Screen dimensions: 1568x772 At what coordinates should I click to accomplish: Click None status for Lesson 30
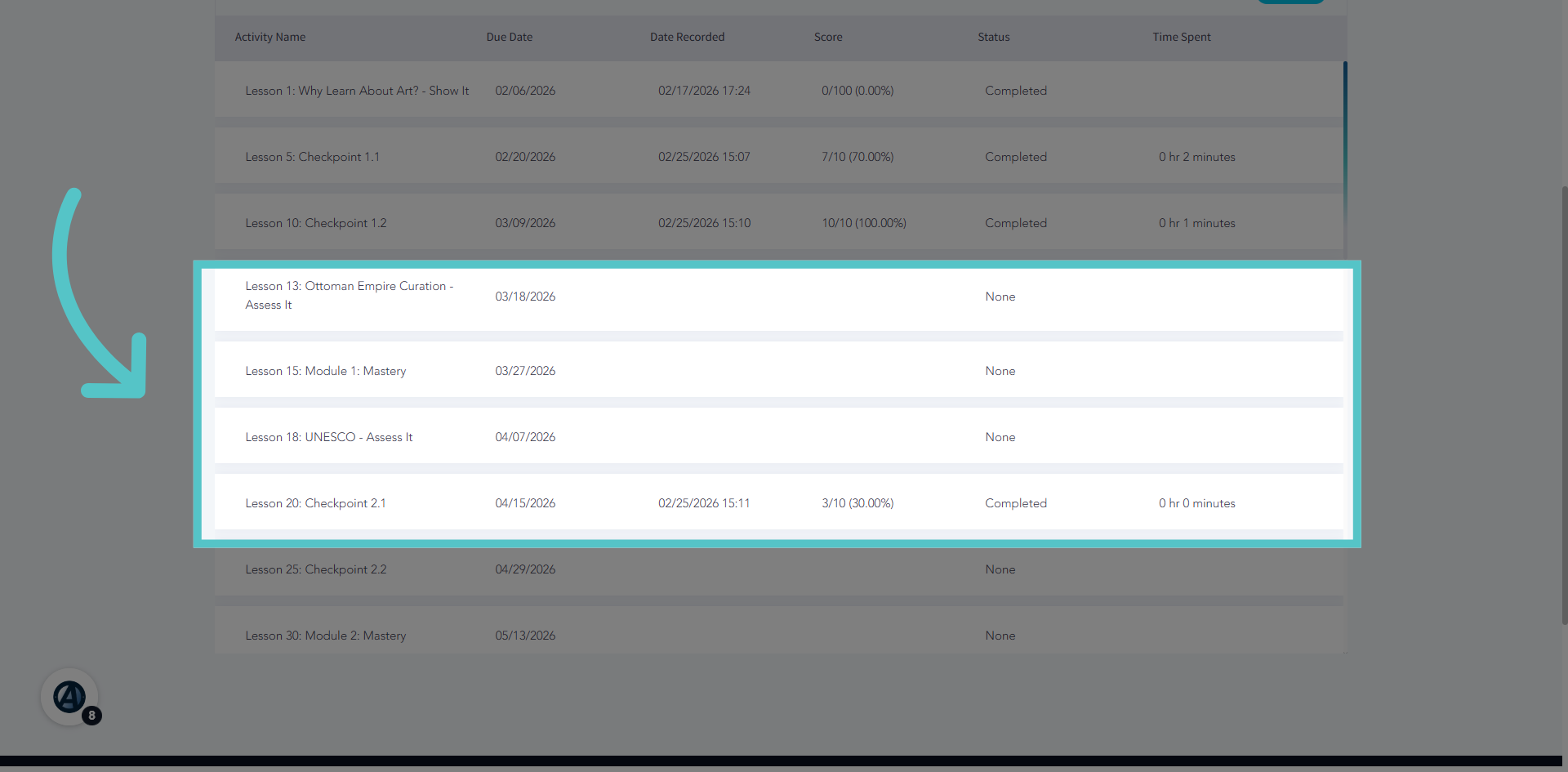[x=1000, y=636]
